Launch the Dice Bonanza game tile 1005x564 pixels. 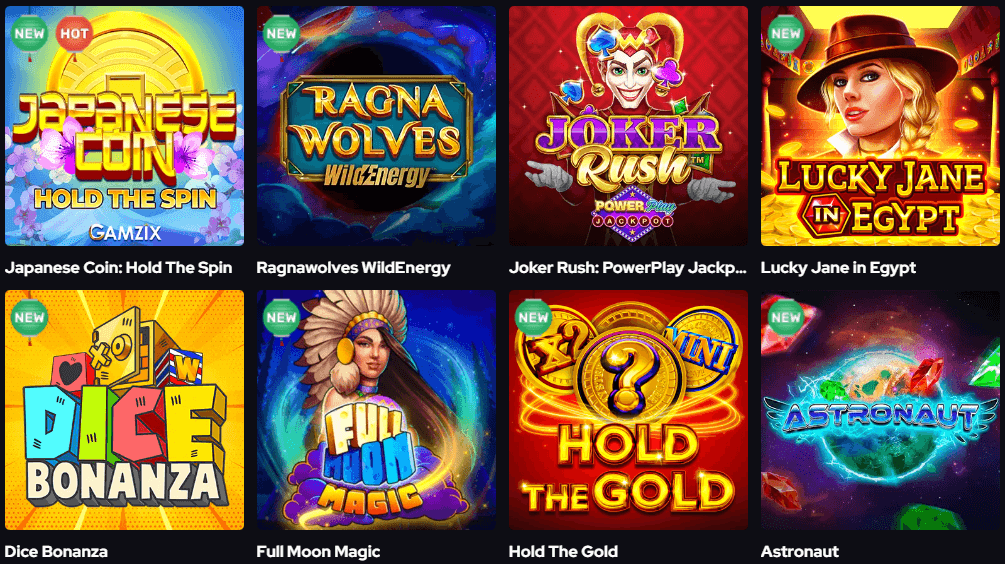click(x=124, y=410)
